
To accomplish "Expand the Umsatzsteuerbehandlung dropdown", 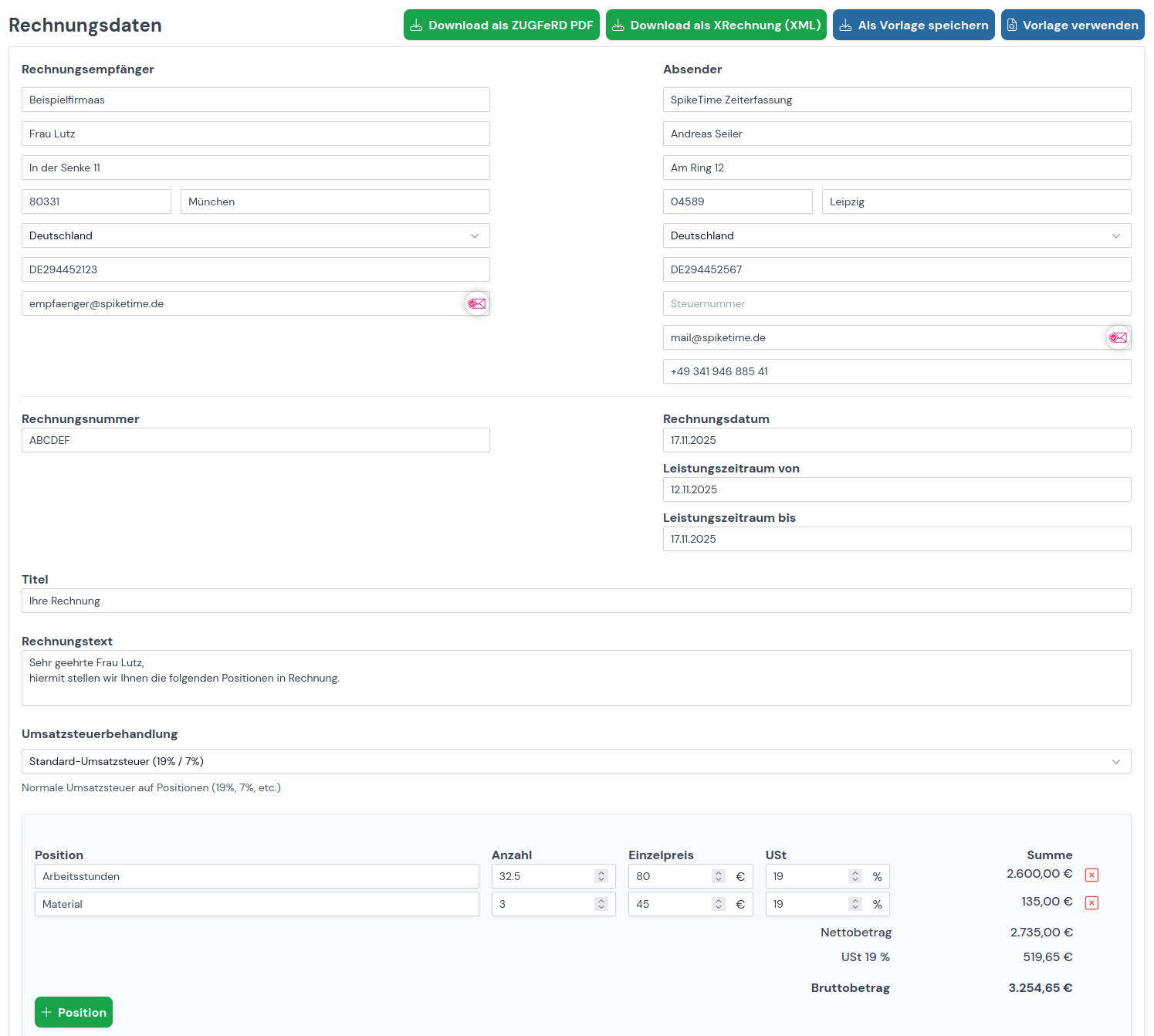I will click(x=576, y=761).
